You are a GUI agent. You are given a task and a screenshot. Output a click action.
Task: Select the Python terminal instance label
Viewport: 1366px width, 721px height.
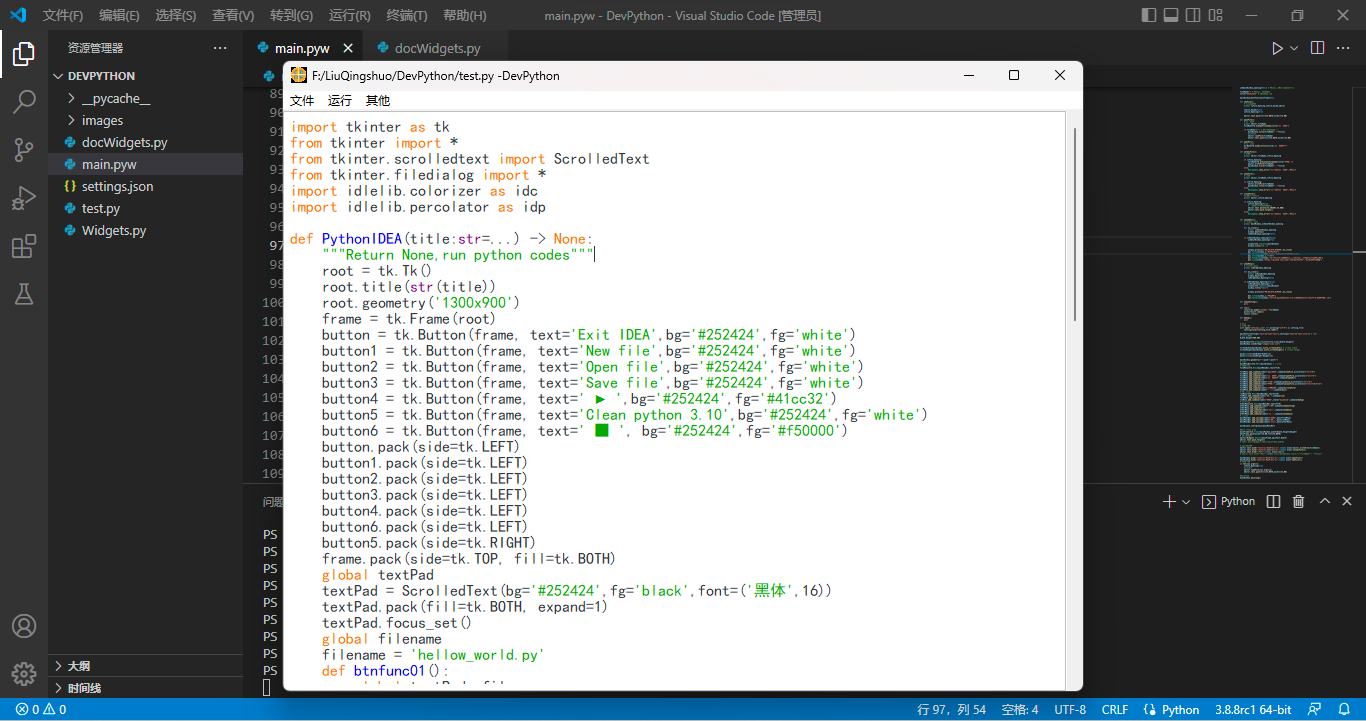[x=1228, y=502]
